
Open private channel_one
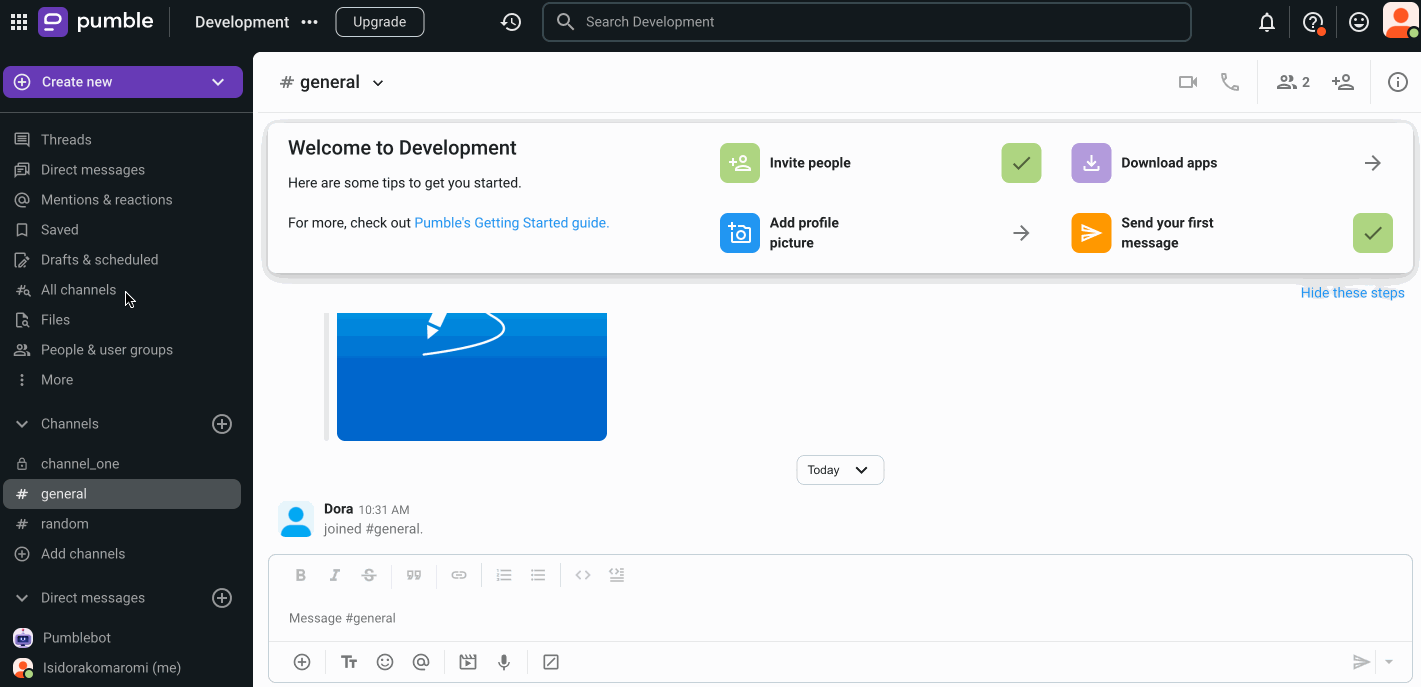point(80,464)
